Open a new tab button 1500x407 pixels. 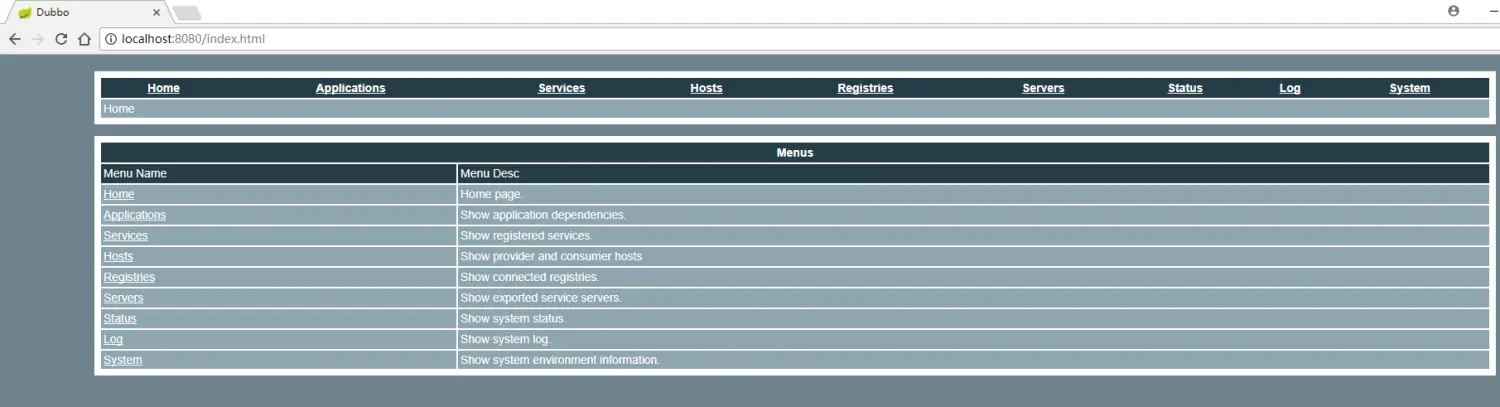[x=187, y=13]
